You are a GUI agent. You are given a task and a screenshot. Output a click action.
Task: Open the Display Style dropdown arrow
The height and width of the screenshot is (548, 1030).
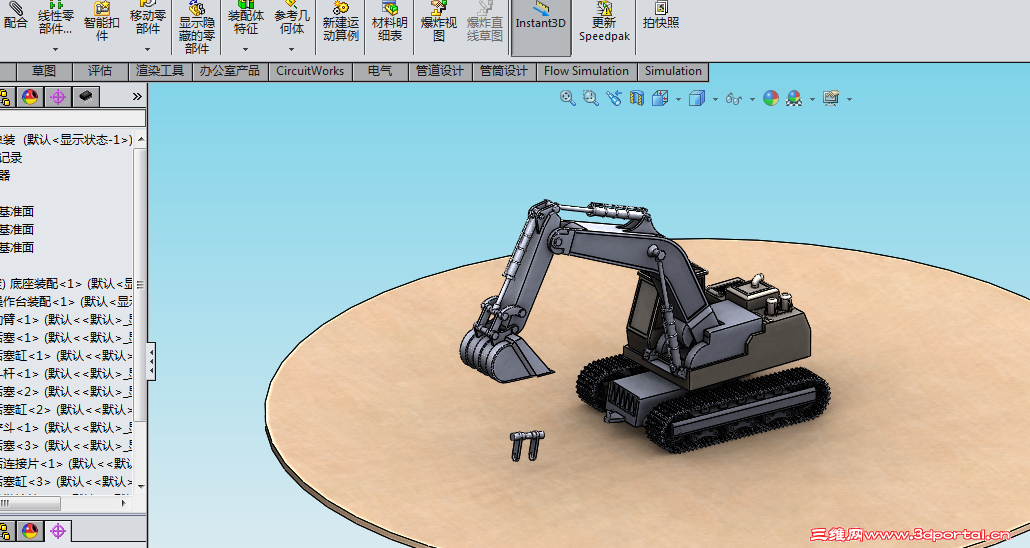[713, 99]
